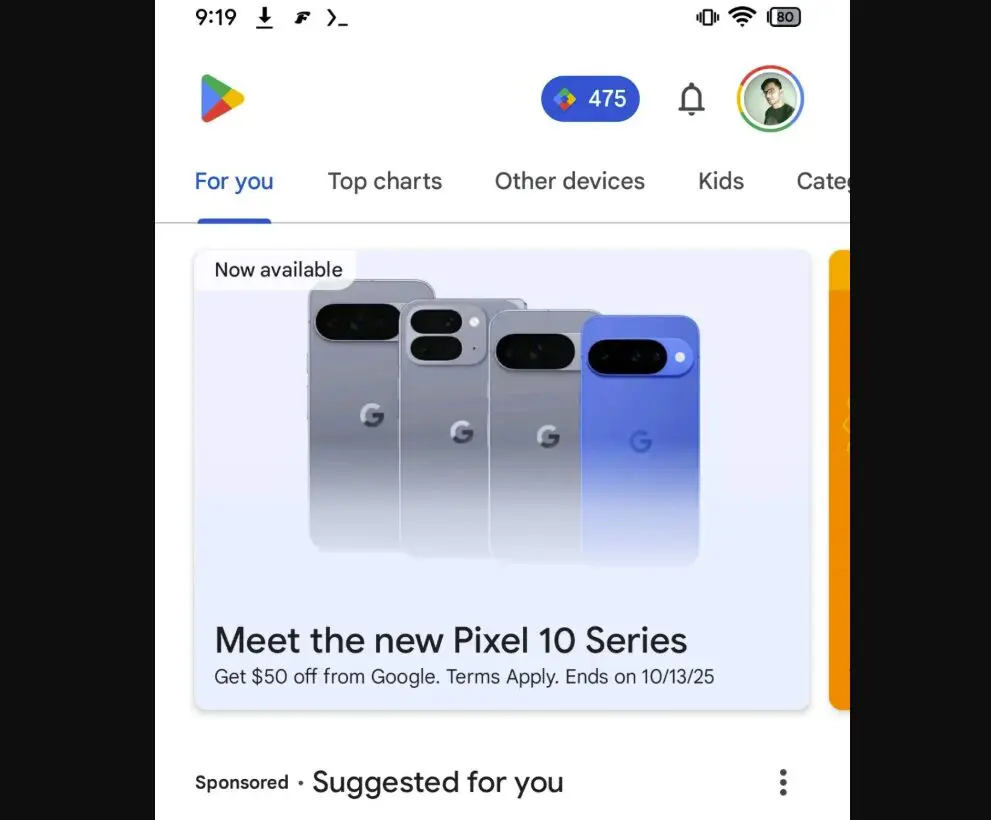Open the Pixel 10 Series promo card

point(502,480)
